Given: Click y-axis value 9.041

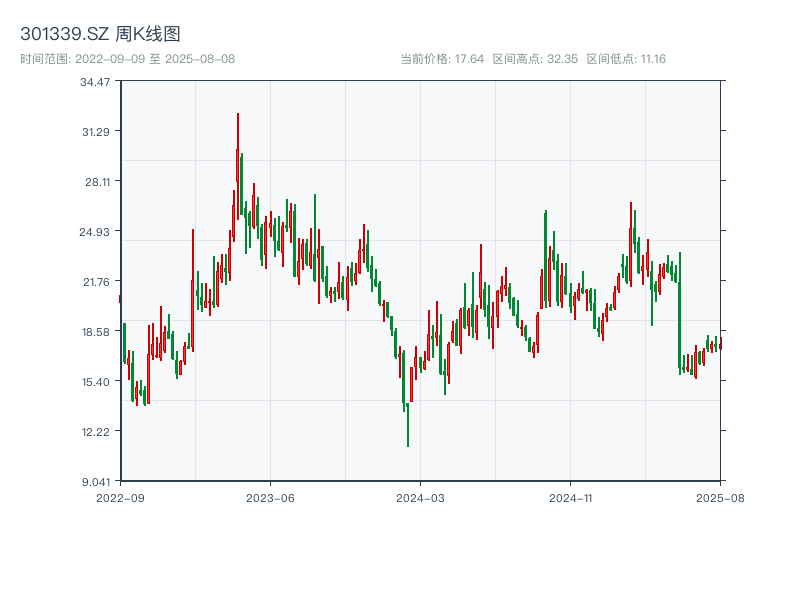Looking at the screenshot, I should pos(96,482).
